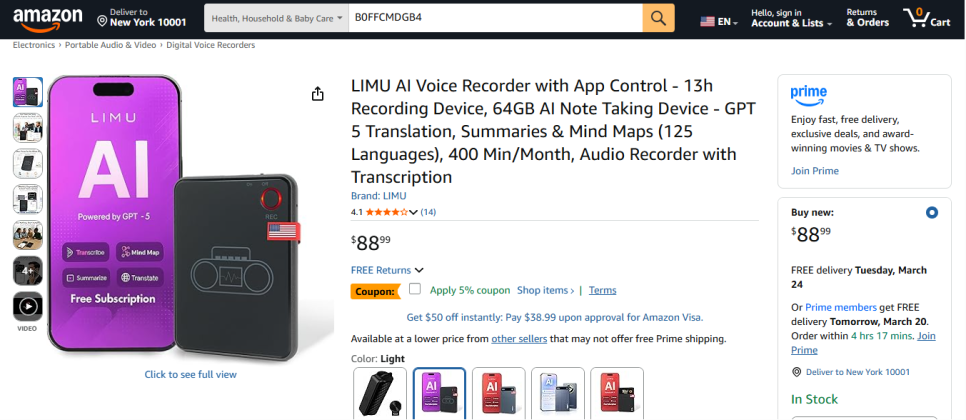The image size is (966, 420).
Task: Click the share icon above product image
Action: [x=318, y=94]
